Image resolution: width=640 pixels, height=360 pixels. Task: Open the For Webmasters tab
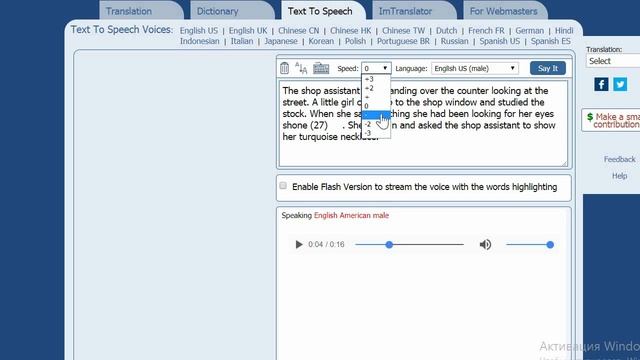(505, 11)
